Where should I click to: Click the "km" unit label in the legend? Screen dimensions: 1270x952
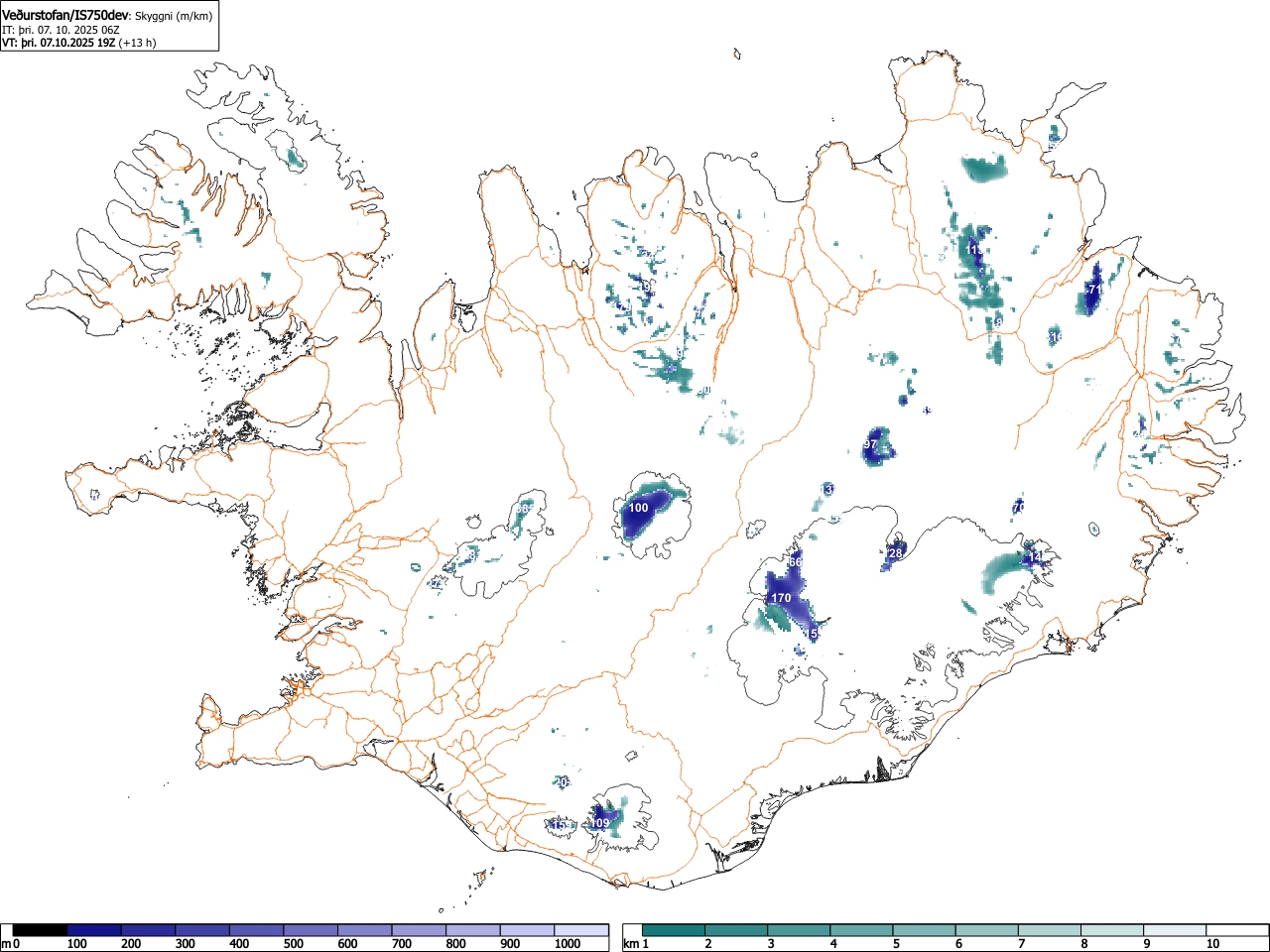click(x=630, y=944)
